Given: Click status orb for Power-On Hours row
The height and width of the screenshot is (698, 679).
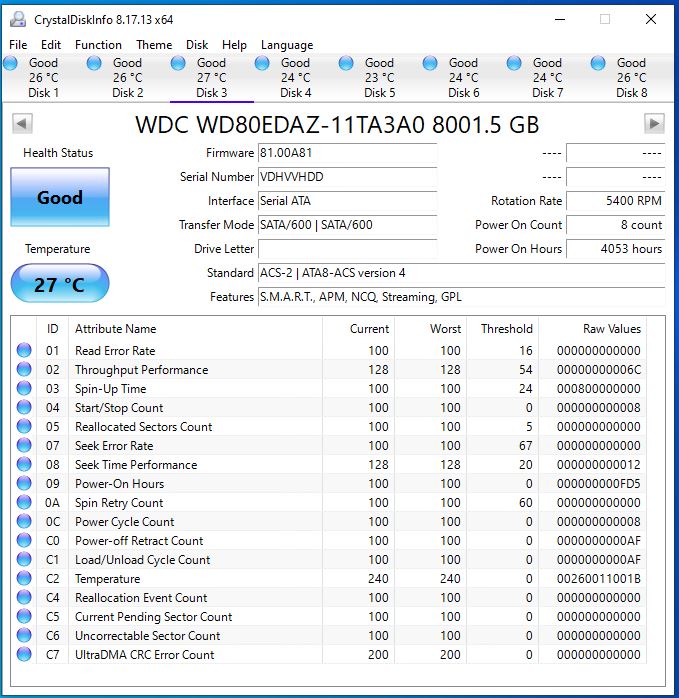Looking at the screenshot, I should 24,483.
